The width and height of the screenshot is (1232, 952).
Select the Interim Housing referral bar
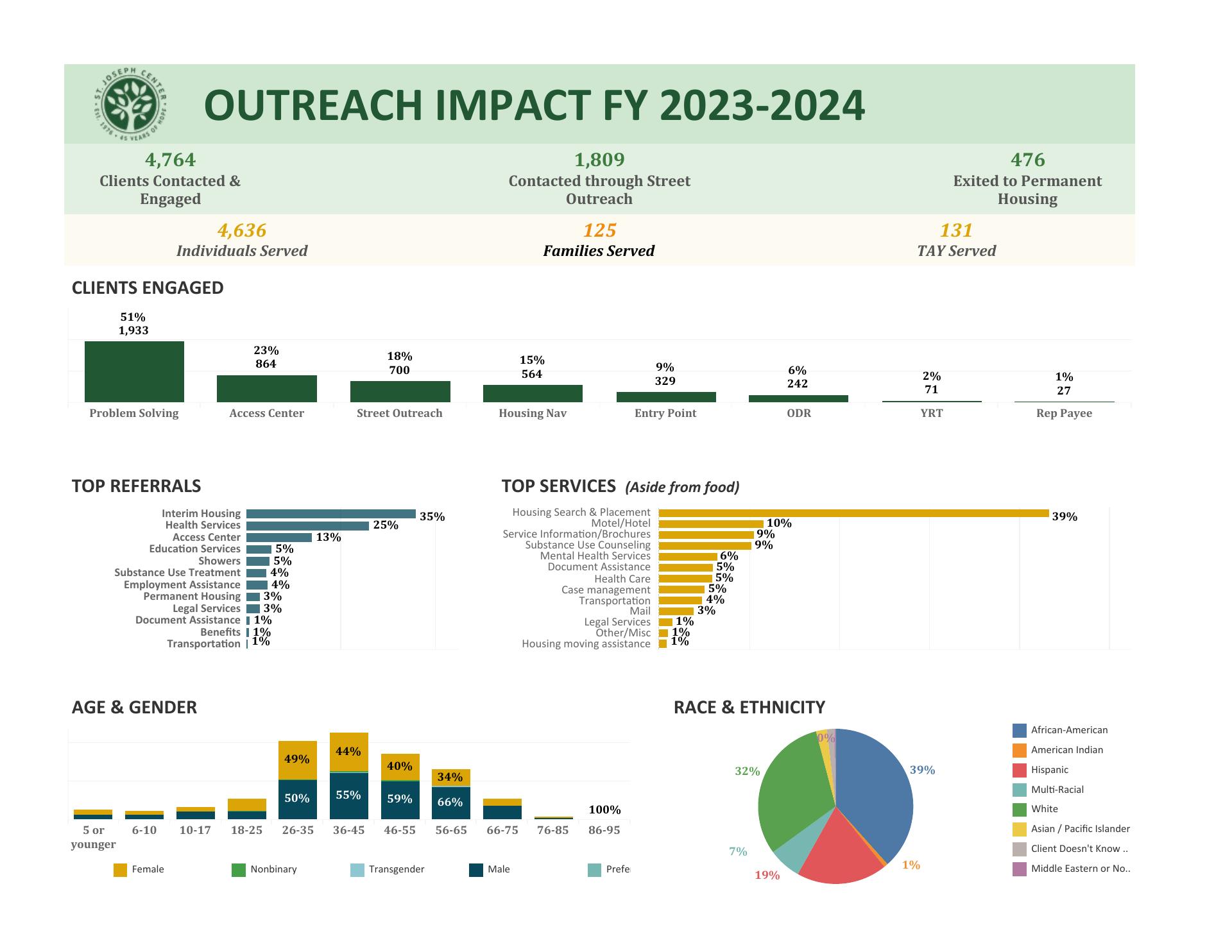[330, 514]
